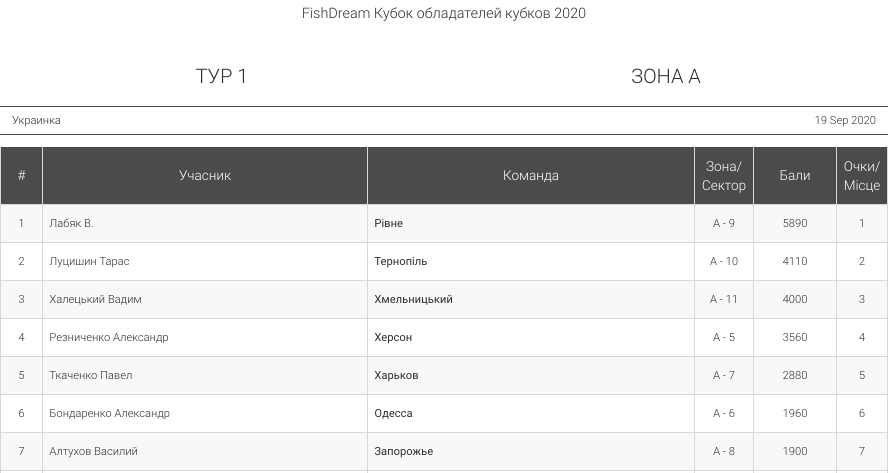The width and height of the screenshot is (889, 473).
Task: Click the Бали column header
Action: pyautogui.click(x=795, y=176)
